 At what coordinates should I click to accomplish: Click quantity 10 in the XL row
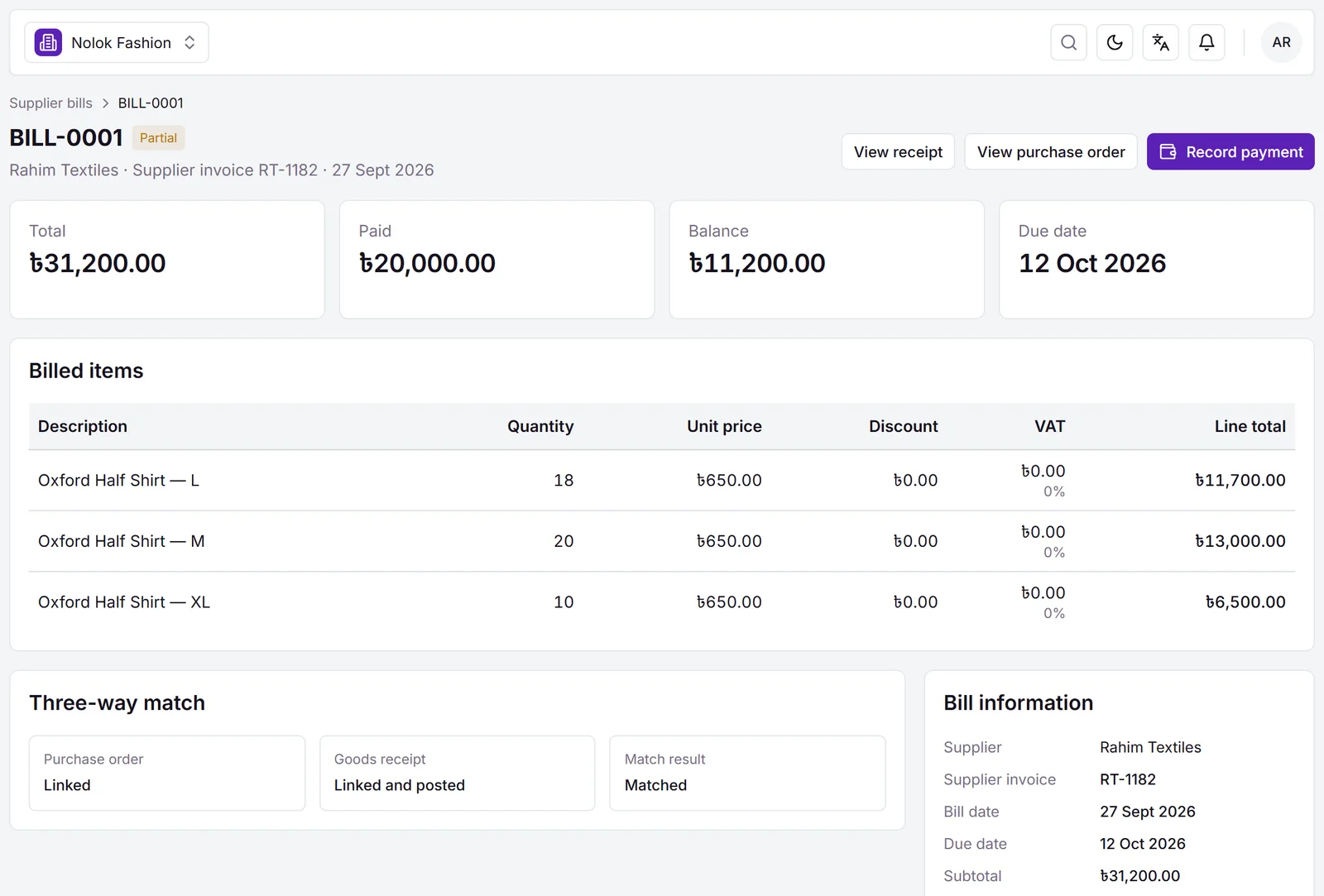[x=564, y=602]
